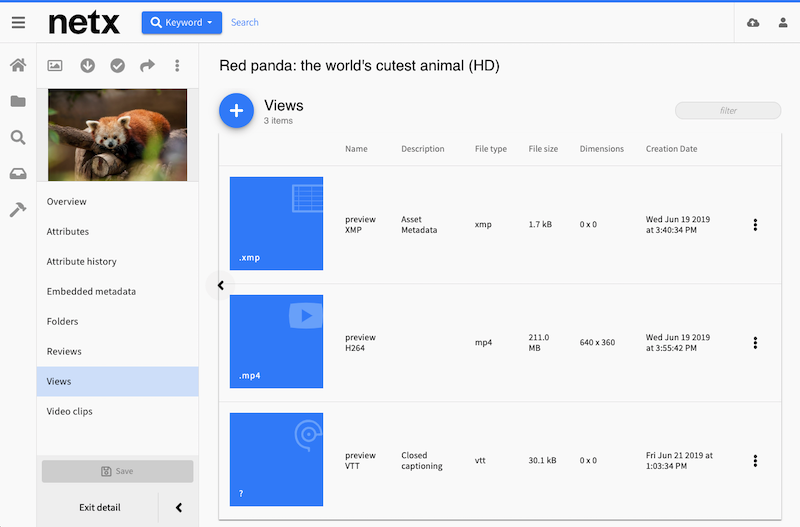Click the '1.7 kB' file size cell

pos(540,224)
